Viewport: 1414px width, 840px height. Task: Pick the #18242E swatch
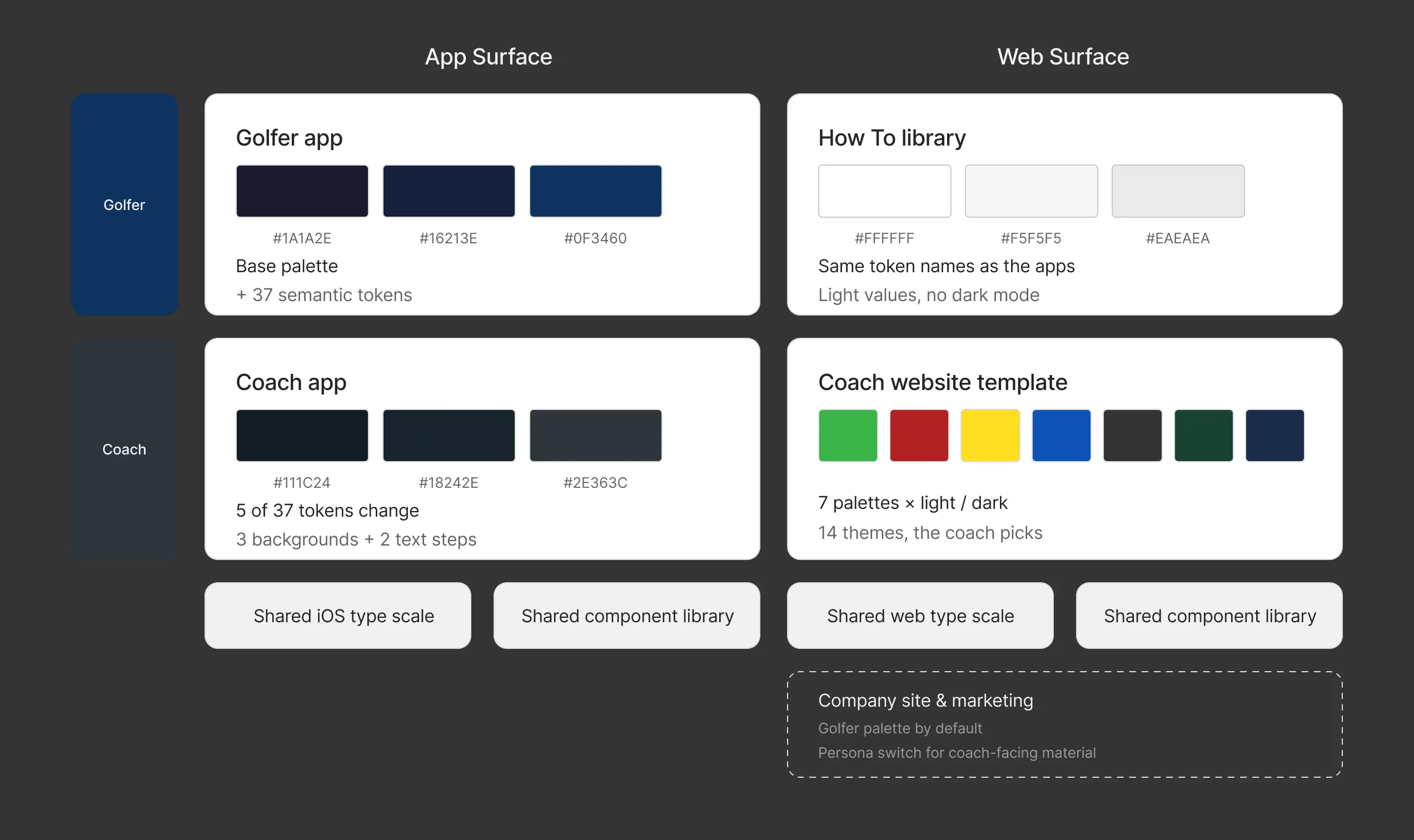tap(449, 436)
